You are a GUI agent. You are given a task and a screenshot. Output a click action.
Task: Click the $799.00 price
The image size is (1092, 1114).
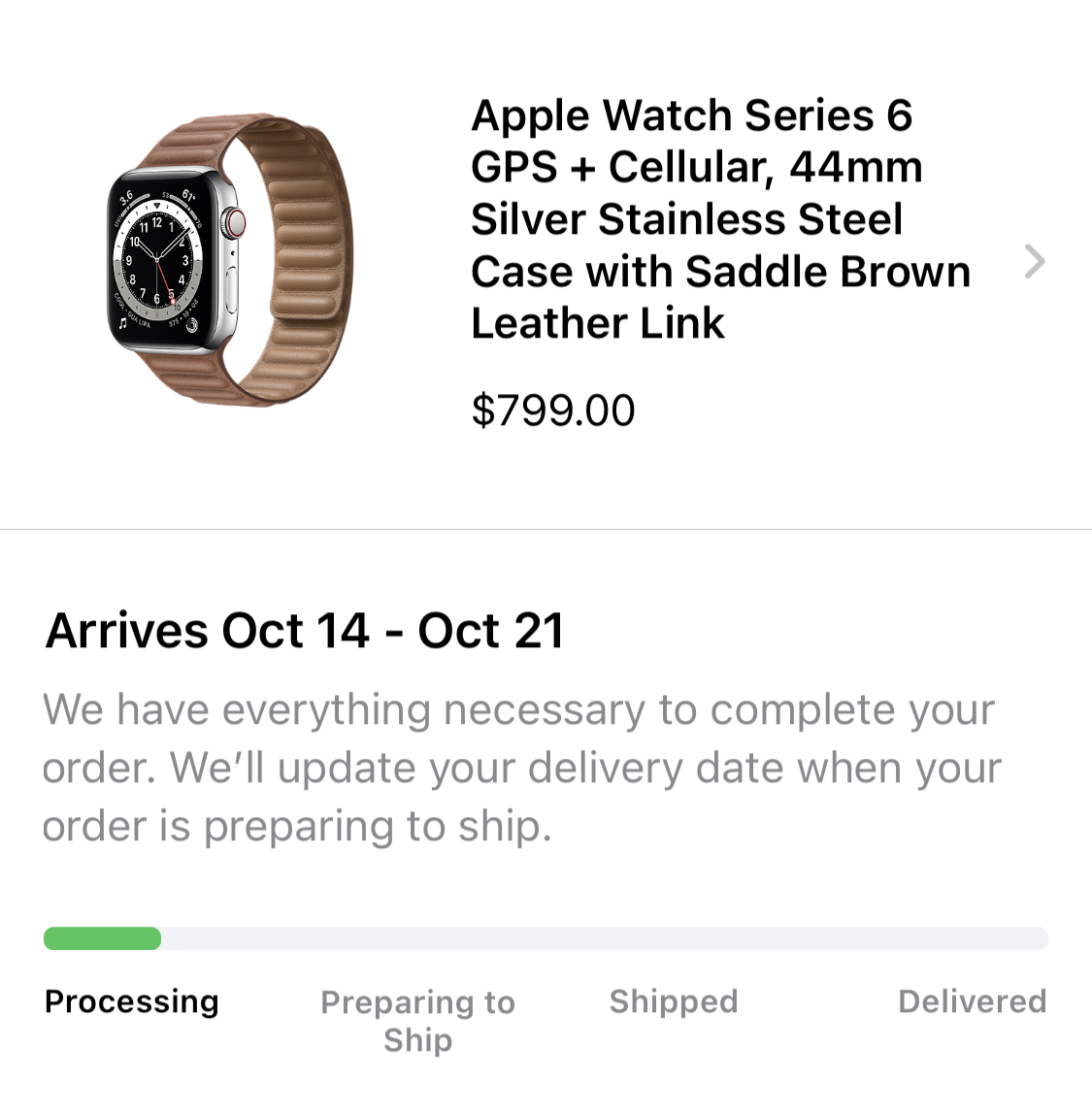pyautogui.click(x=553, y=410)
